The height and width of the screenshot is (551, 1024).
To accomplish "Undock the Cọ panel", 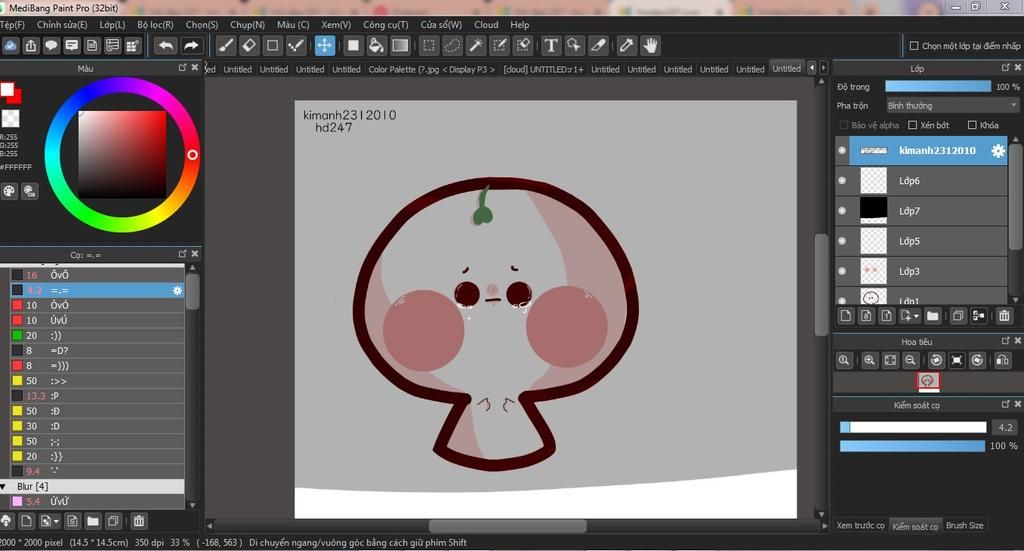I will pyautogui.click(x=183, y=254).
